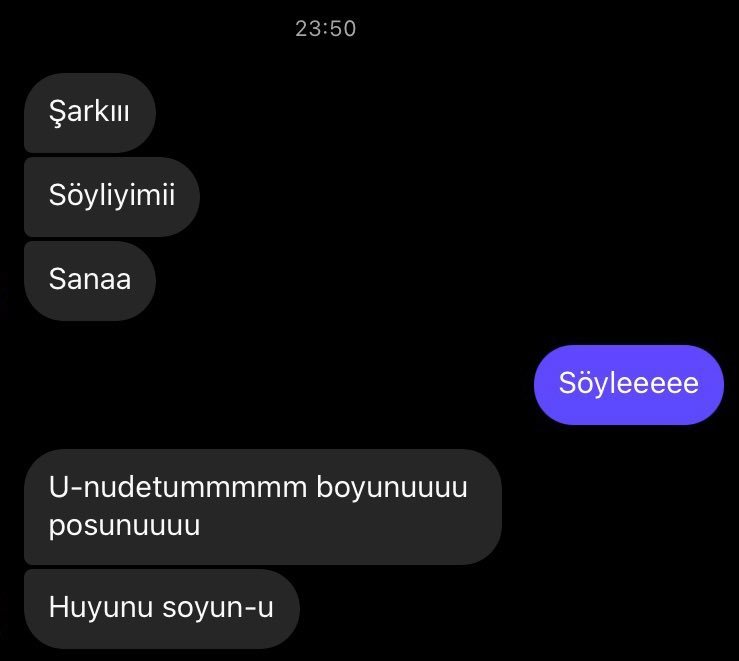Viewport: 739px width, 661px height.
Task: Tap the purple Söyleeeee sent message
Action: coord(629,385)
